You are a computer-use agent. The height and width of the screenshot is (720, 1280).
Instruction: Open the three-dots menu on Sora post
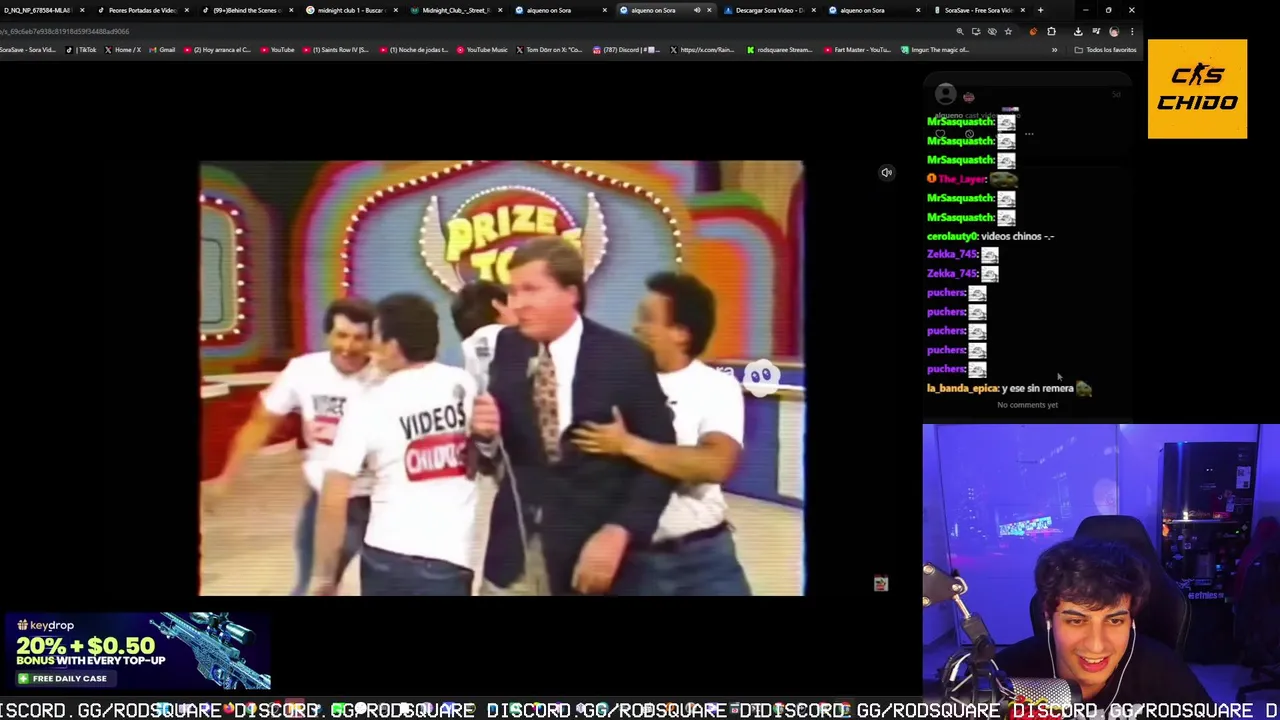pos(1028,134)
